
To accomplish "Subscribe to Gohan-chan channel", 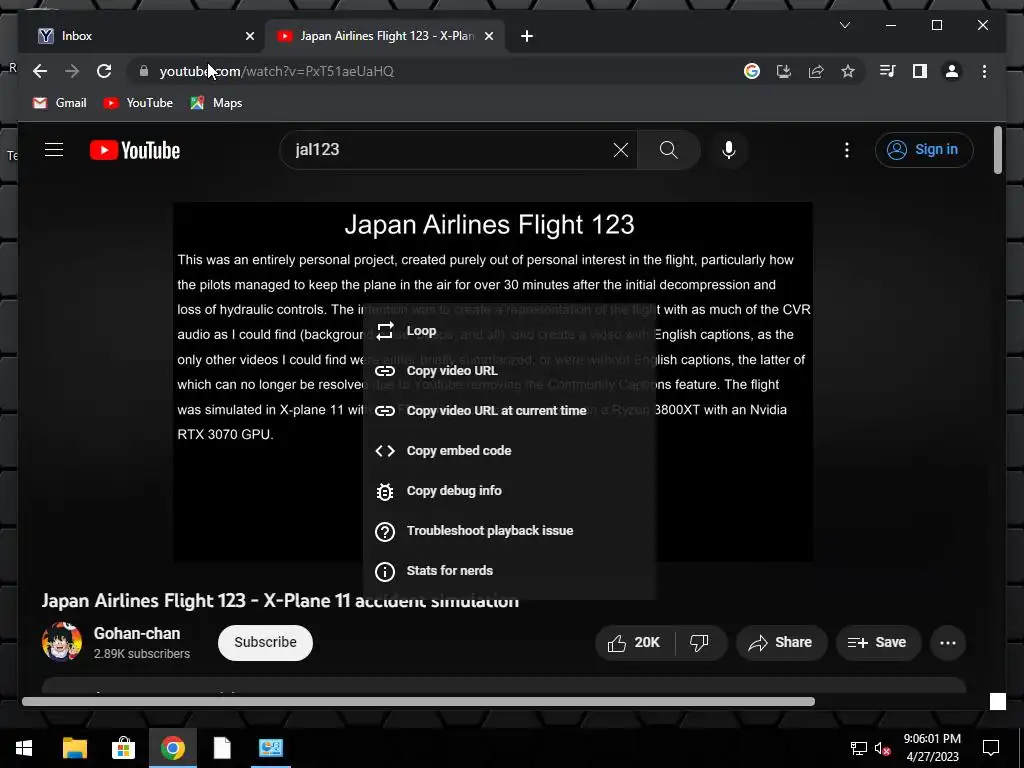I will pos(265,643).
